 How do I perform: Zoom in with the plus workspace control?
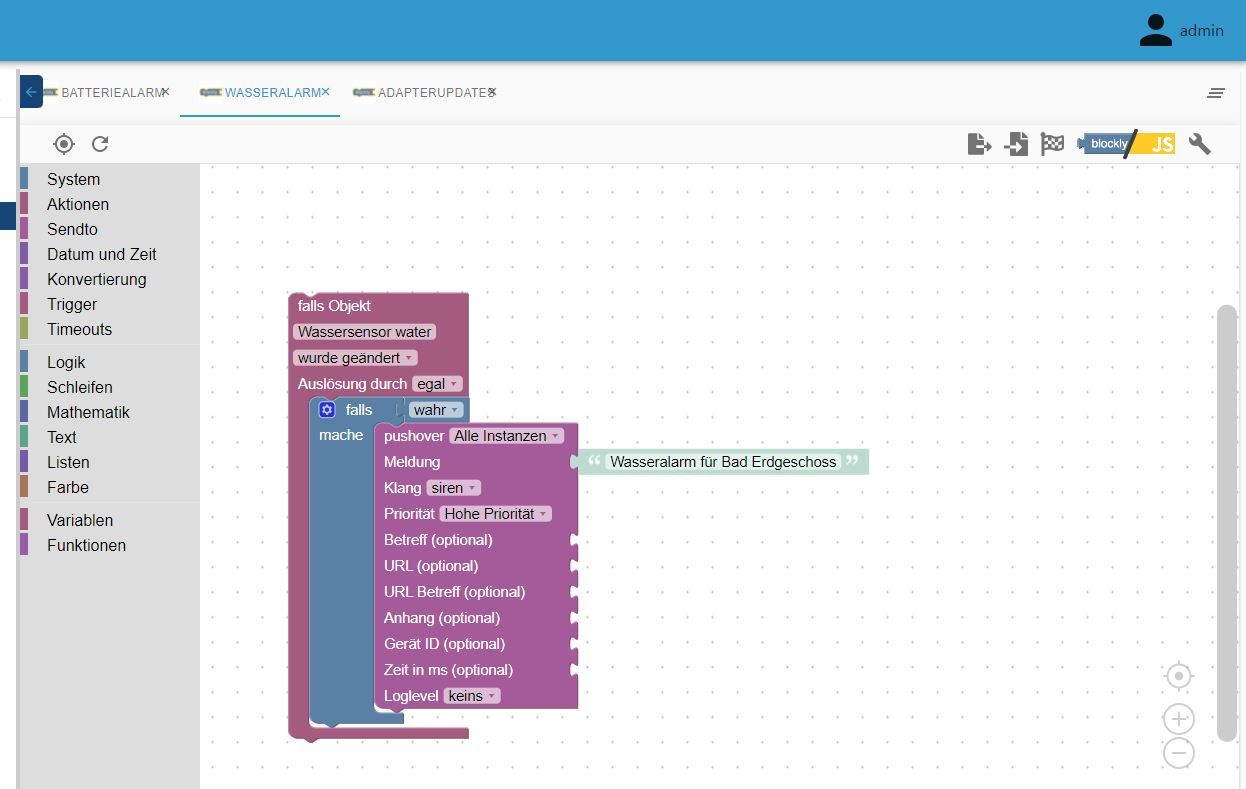pyautogui.click(x=1179, y=719)
